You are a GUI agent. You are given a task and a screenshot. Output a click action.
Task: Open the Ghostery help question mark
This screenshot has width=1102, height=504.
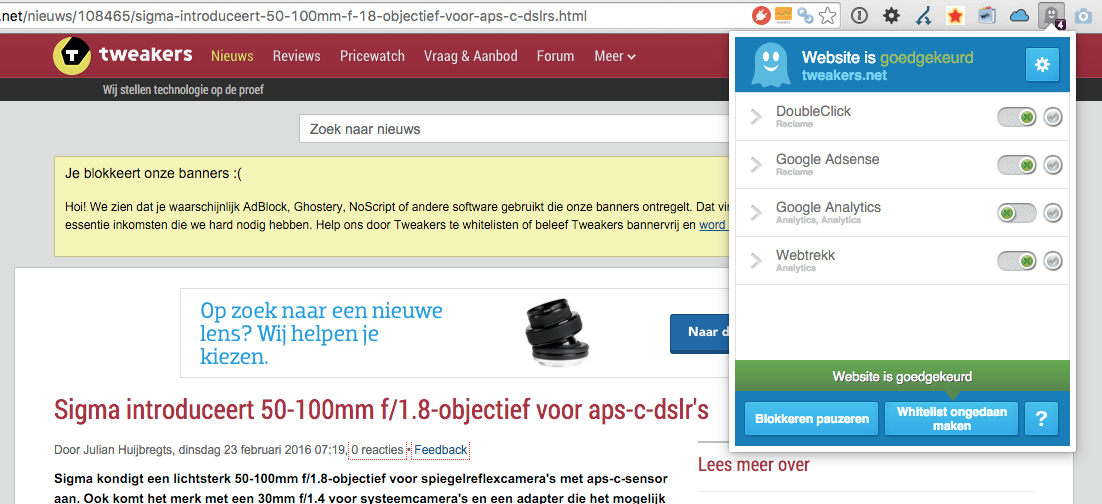pos(1042,419)
